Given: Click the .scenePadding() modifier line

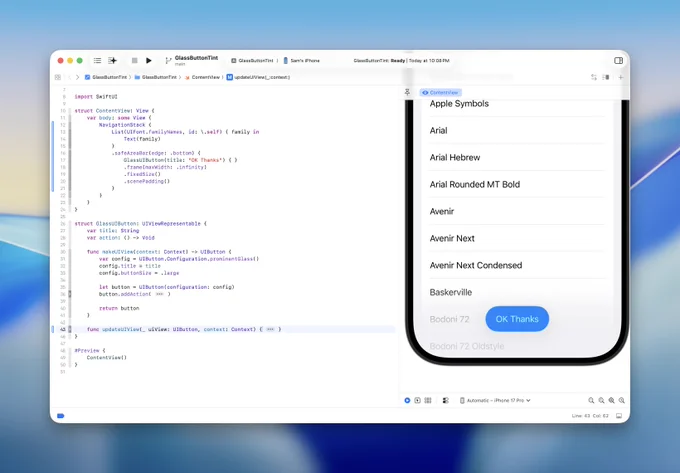Looking at the screenshot, I should pyautogui.click(x=147, y=181).
